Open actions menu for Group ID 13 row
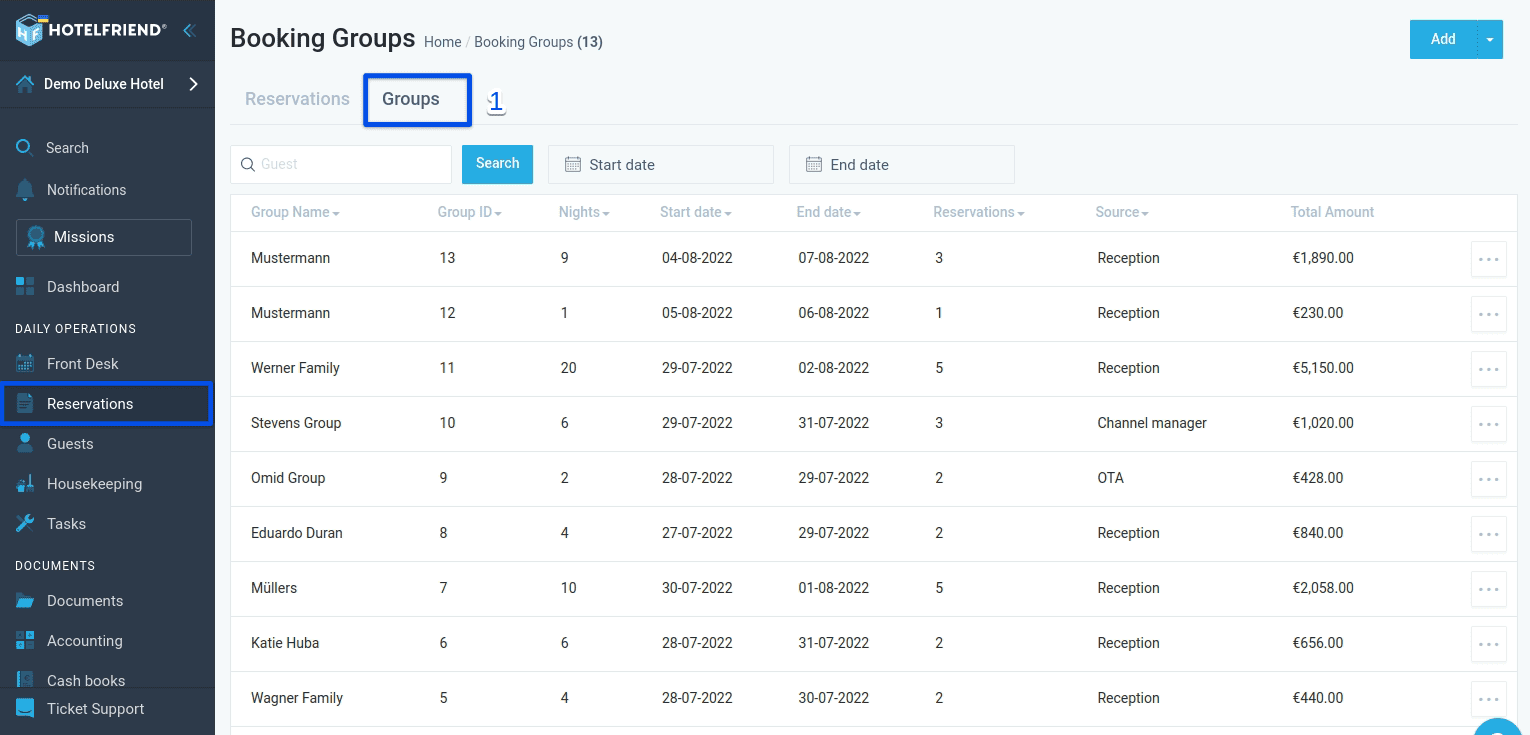This screenshot has height=735, width=1530. pyautogui.click(x=1489, y=259)
